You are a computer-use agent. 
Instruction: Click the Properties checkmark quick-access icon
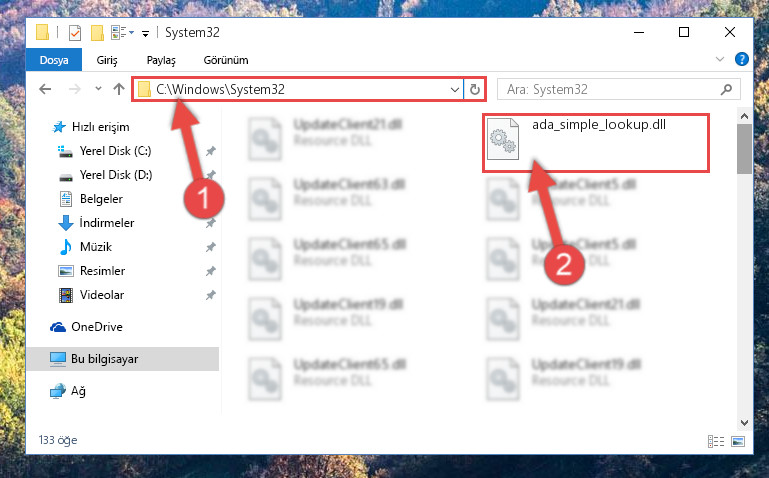(x=75, y=33)
